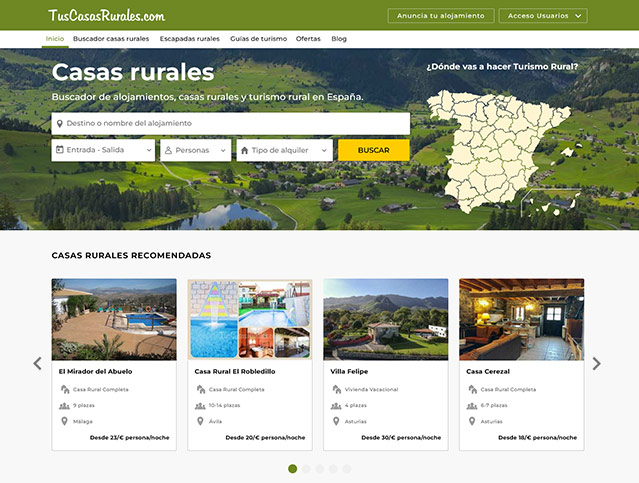This screenshot has height=483, width=639.
Task: Click the house icon in Tipo de alquiler
Action: pyautogui.click(x=243, y=150)
